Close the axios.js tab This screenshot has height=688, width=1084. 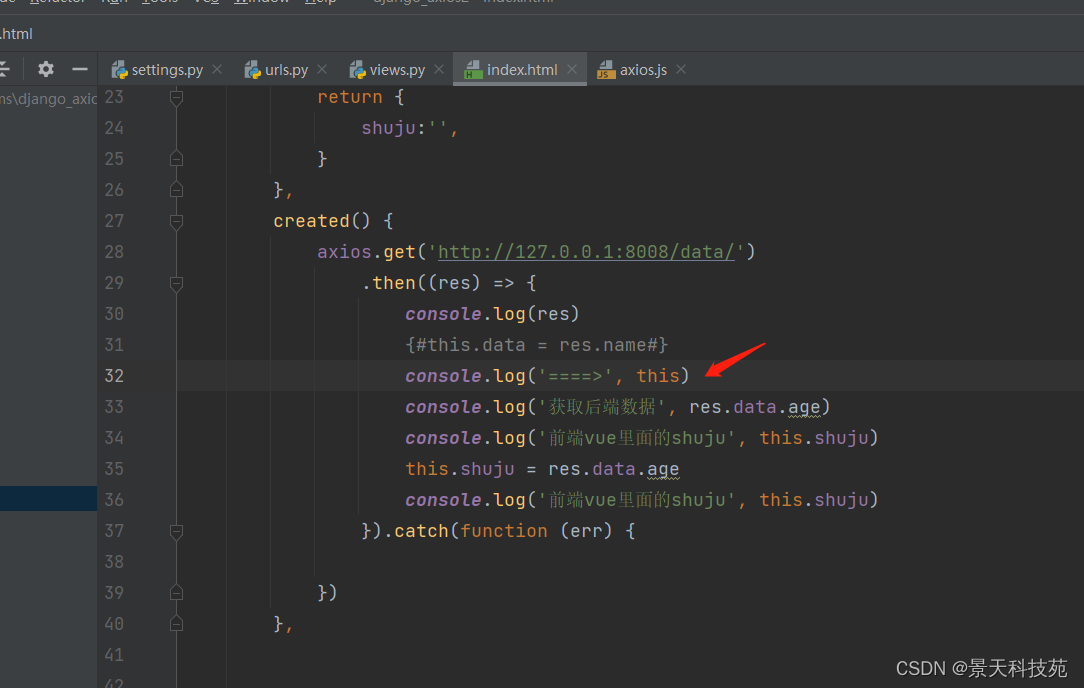[x=681, y=69]
